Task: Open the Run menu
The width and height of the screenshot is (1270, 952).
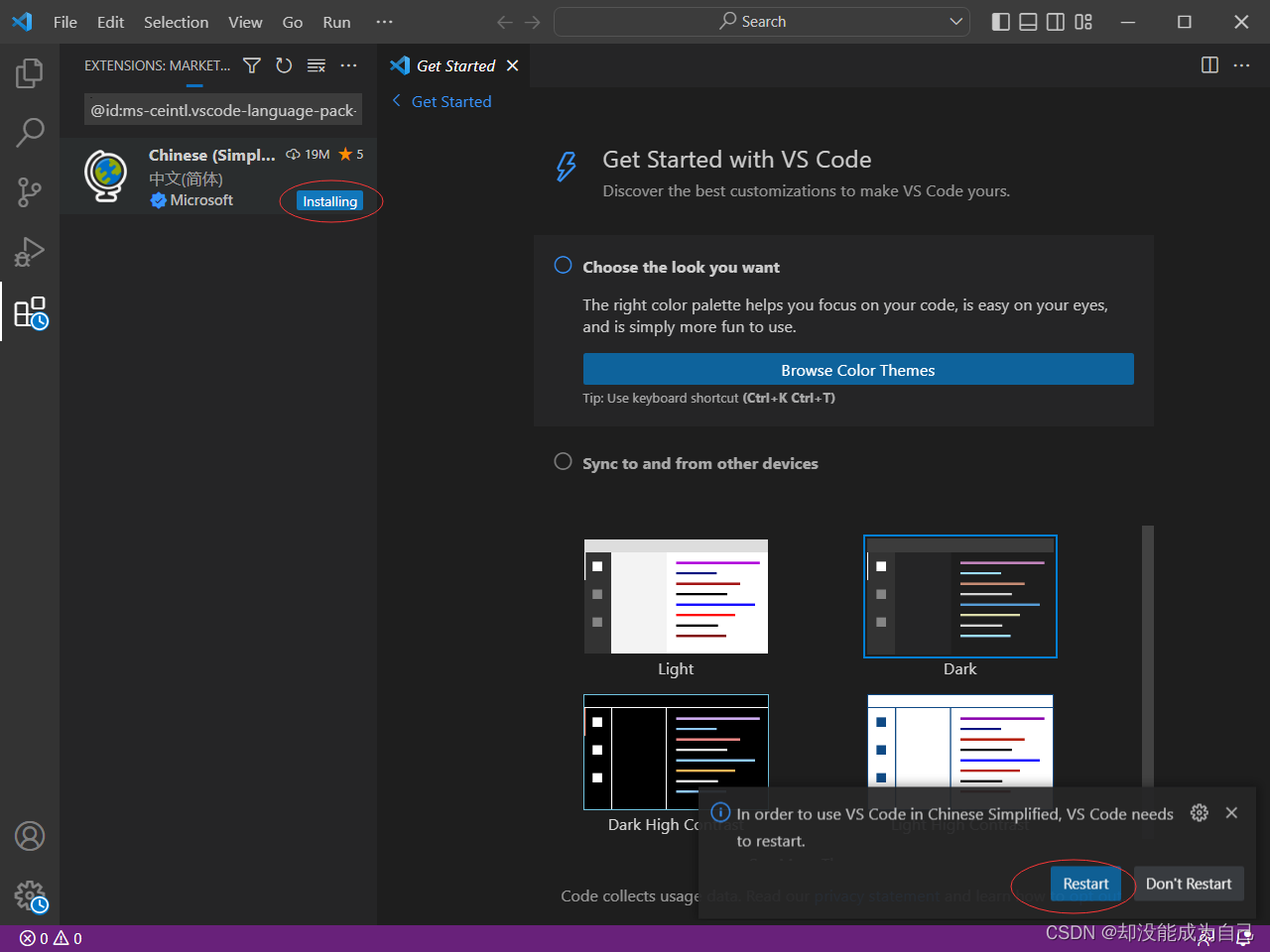Action: [336, 22]
